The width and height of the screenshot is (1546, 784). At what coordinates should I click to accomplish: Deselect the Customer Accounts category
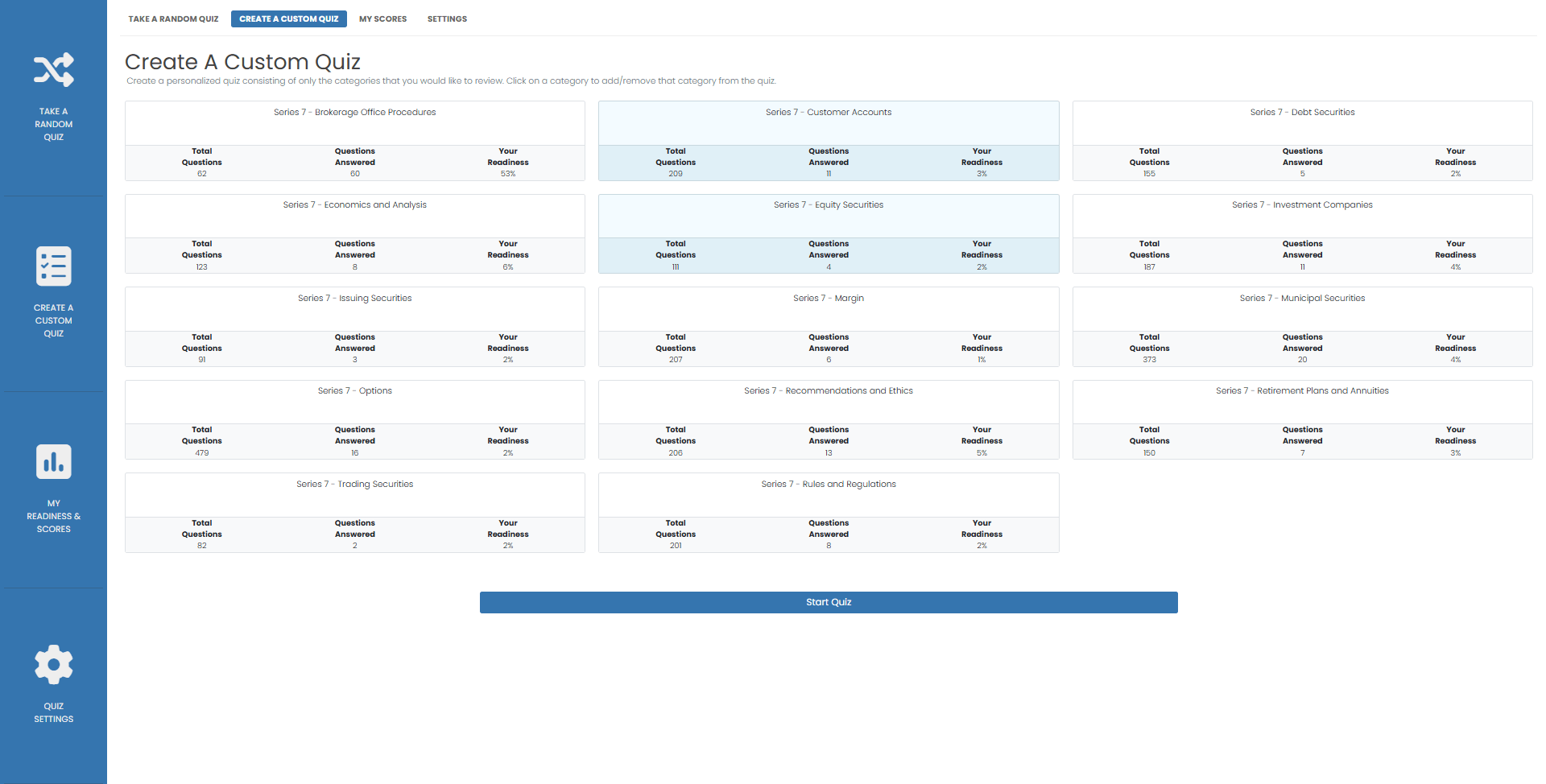click(829, 122)
